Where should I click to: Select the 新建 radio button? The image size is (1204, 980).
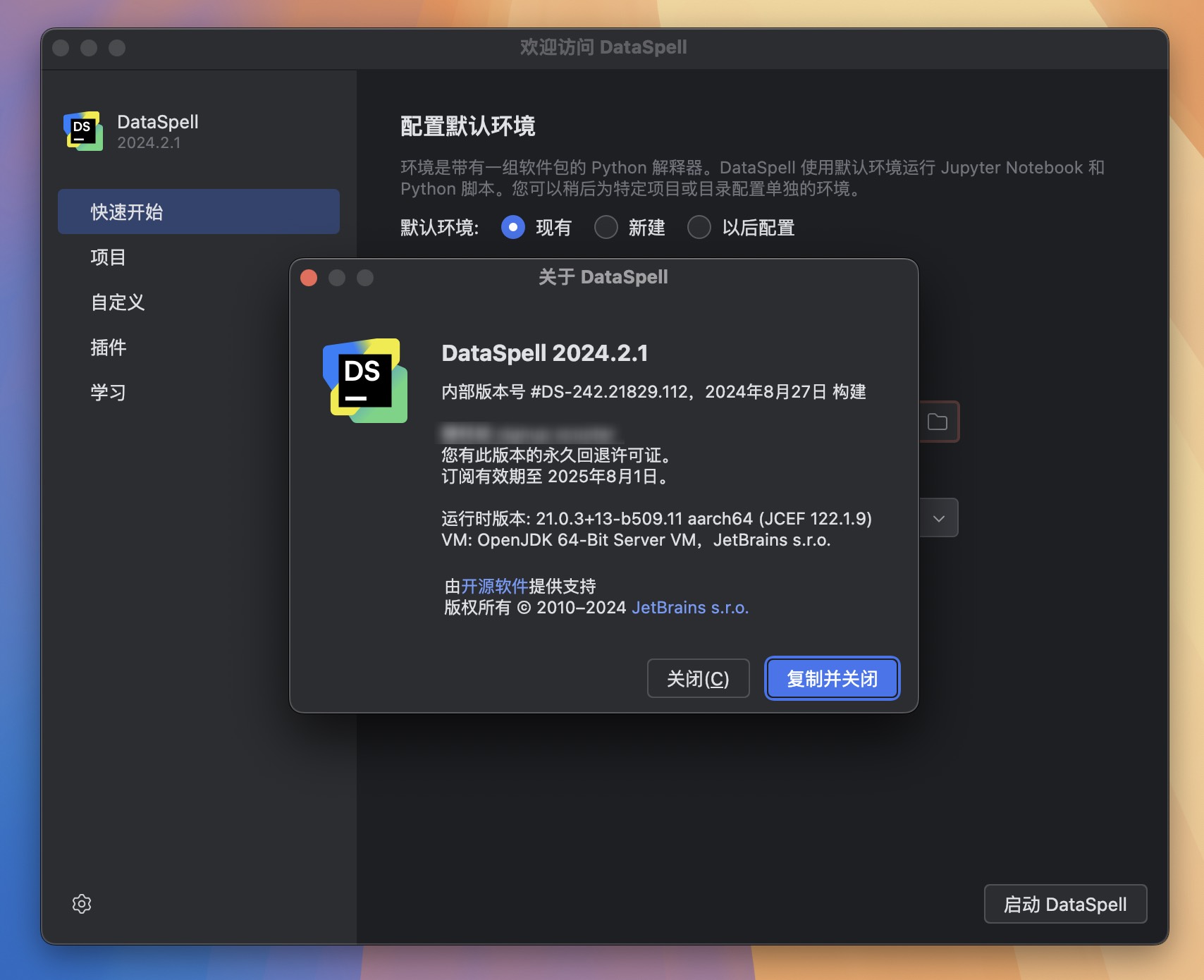coord(606,228)
